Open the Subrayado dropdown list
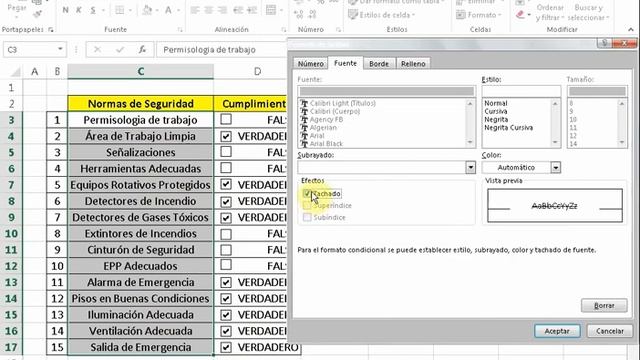This screenshot has height=360, width=640. (471, 167)
